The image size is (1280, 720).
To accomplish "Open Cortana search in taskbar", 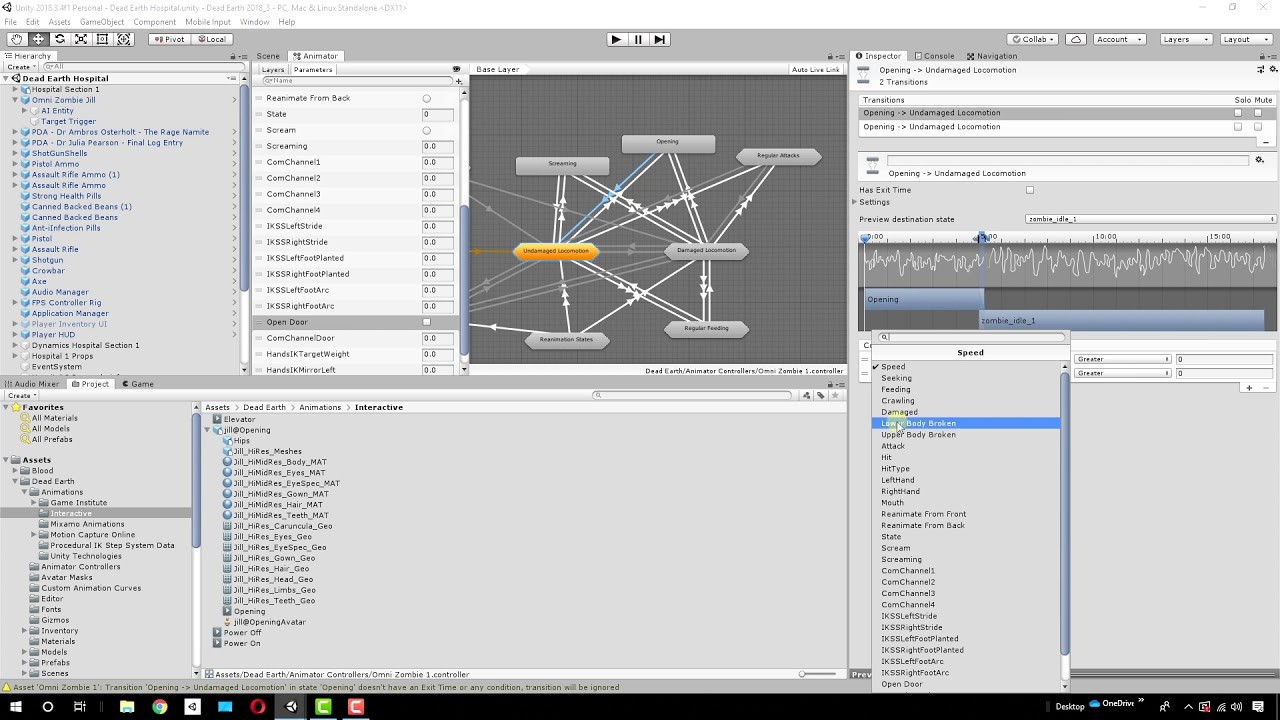I will click(47, 707).
